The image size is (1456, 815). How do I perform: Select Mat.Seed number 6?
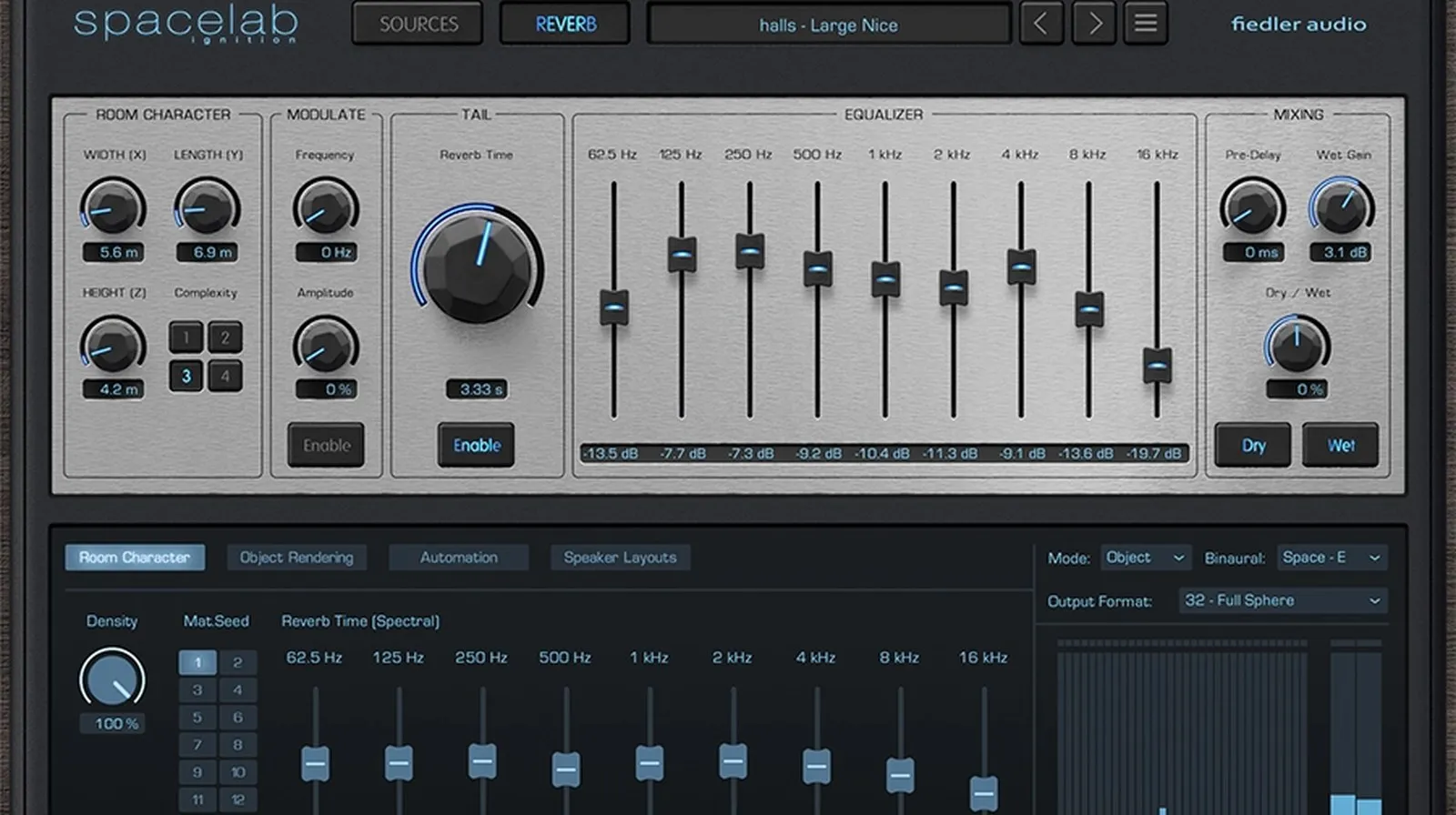[238, 717]
